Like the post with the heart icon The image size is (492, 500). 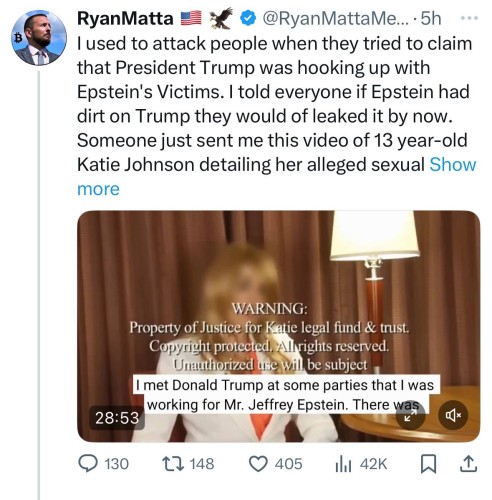pos(258,464)
